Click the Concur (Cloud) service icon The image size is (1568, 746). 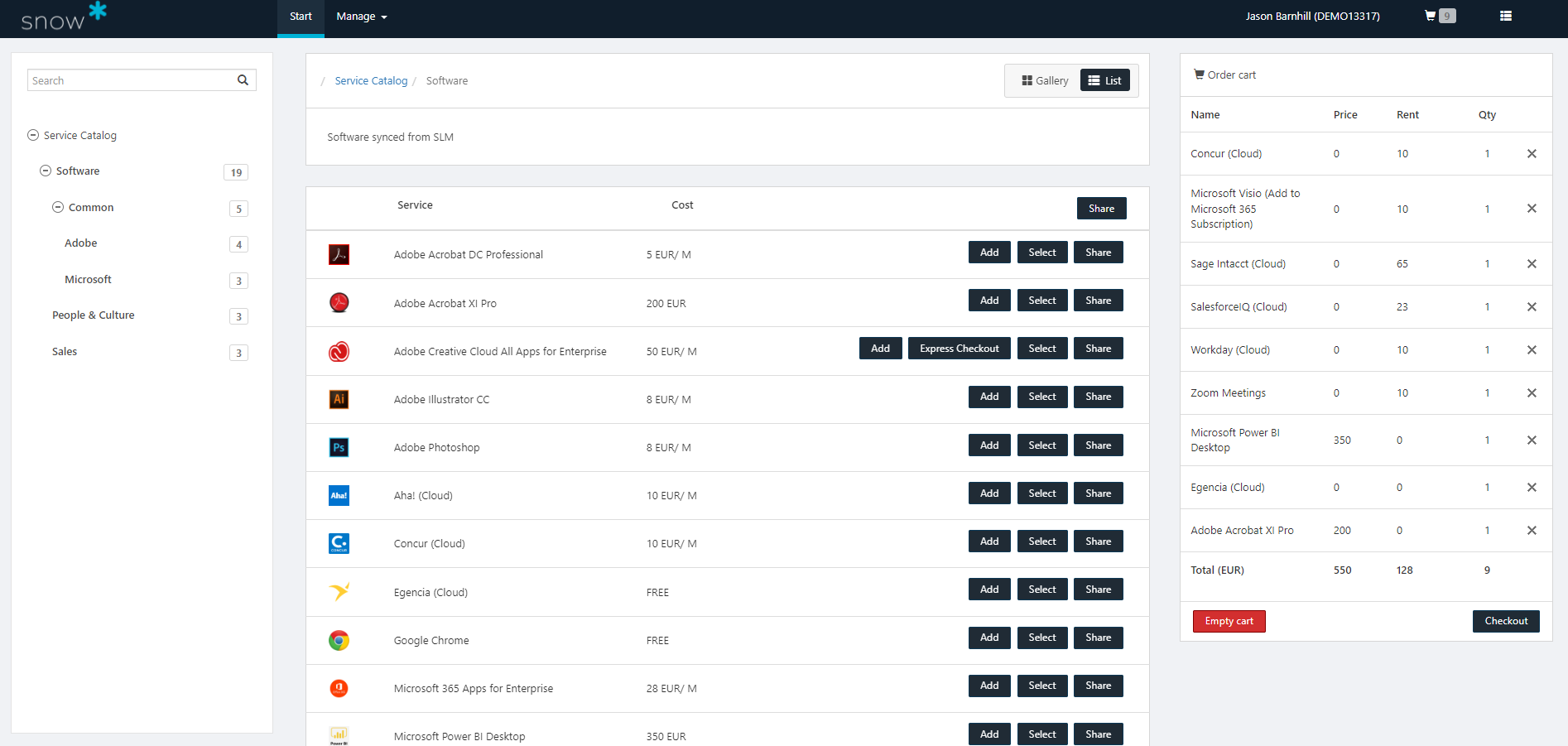click(x=339, y=543)
